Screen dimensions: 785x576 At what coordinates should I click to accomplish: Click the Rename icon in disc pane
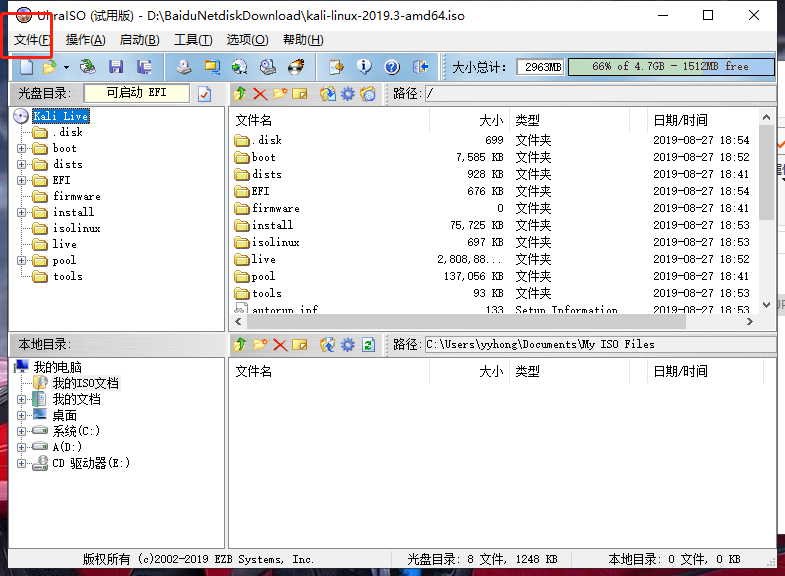[x=300, y=94]
